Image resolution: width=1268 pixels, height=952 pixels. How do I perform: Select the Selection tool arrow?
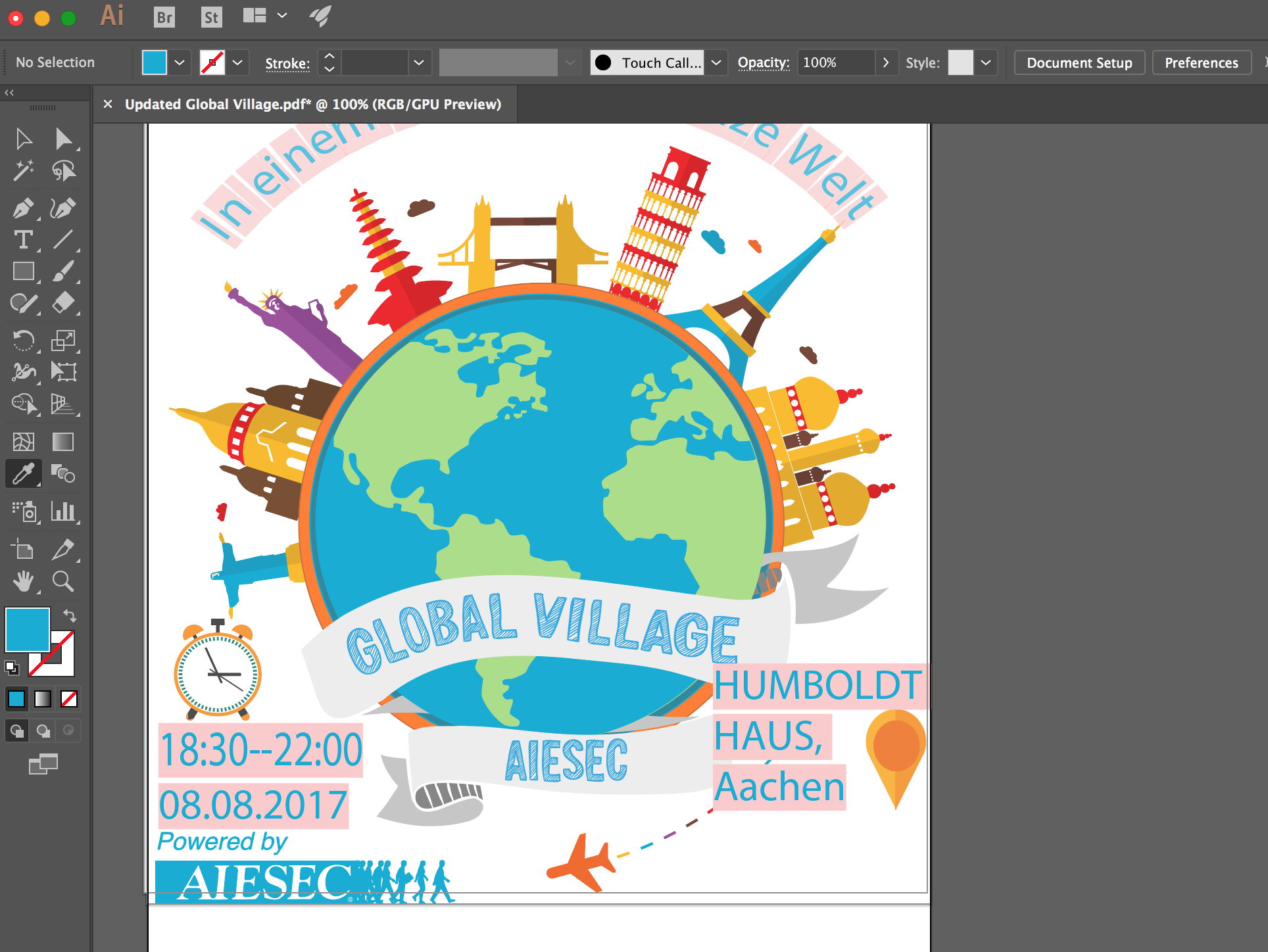[24, 139]
